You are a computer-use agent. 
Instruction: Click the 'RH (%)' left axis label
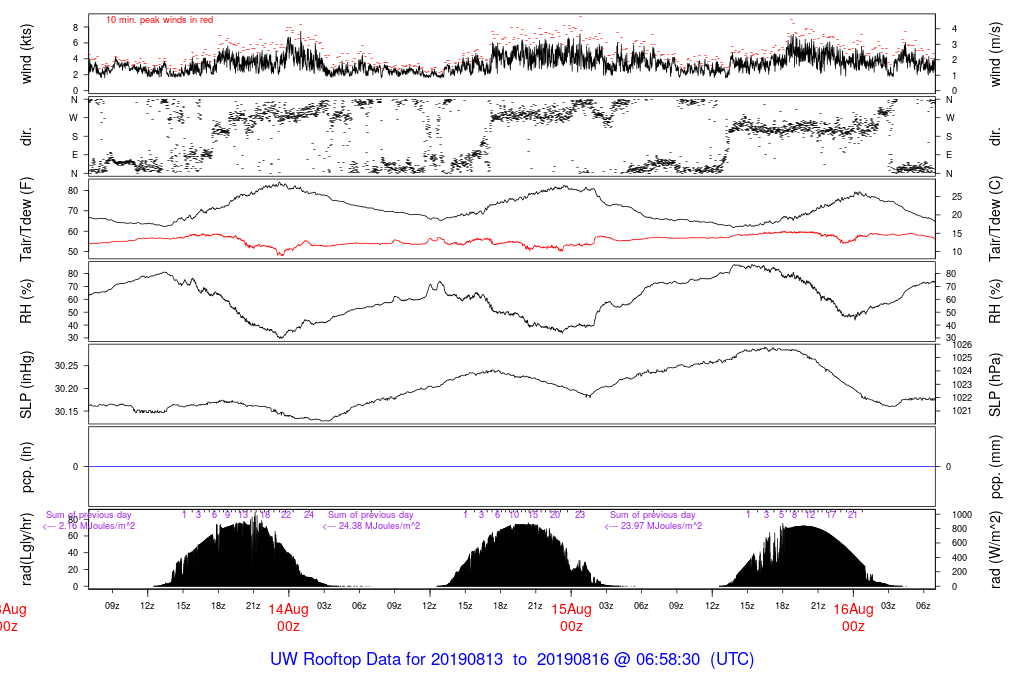[x=26, y=301]
